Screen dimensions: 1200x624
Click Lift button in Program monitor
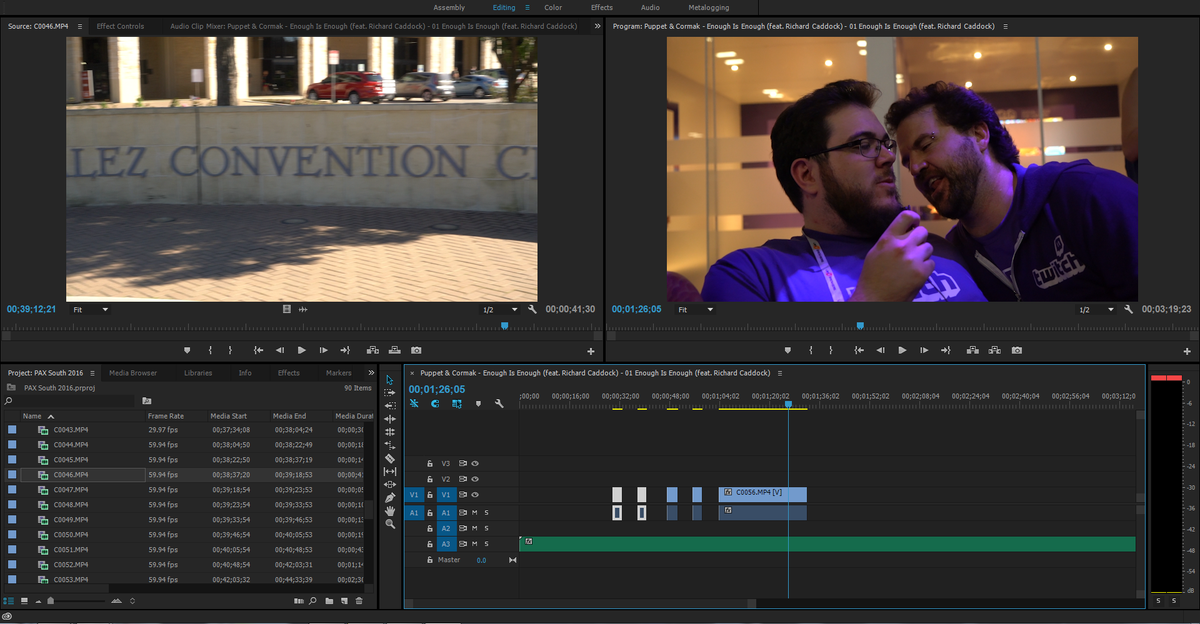click(973, 350)
